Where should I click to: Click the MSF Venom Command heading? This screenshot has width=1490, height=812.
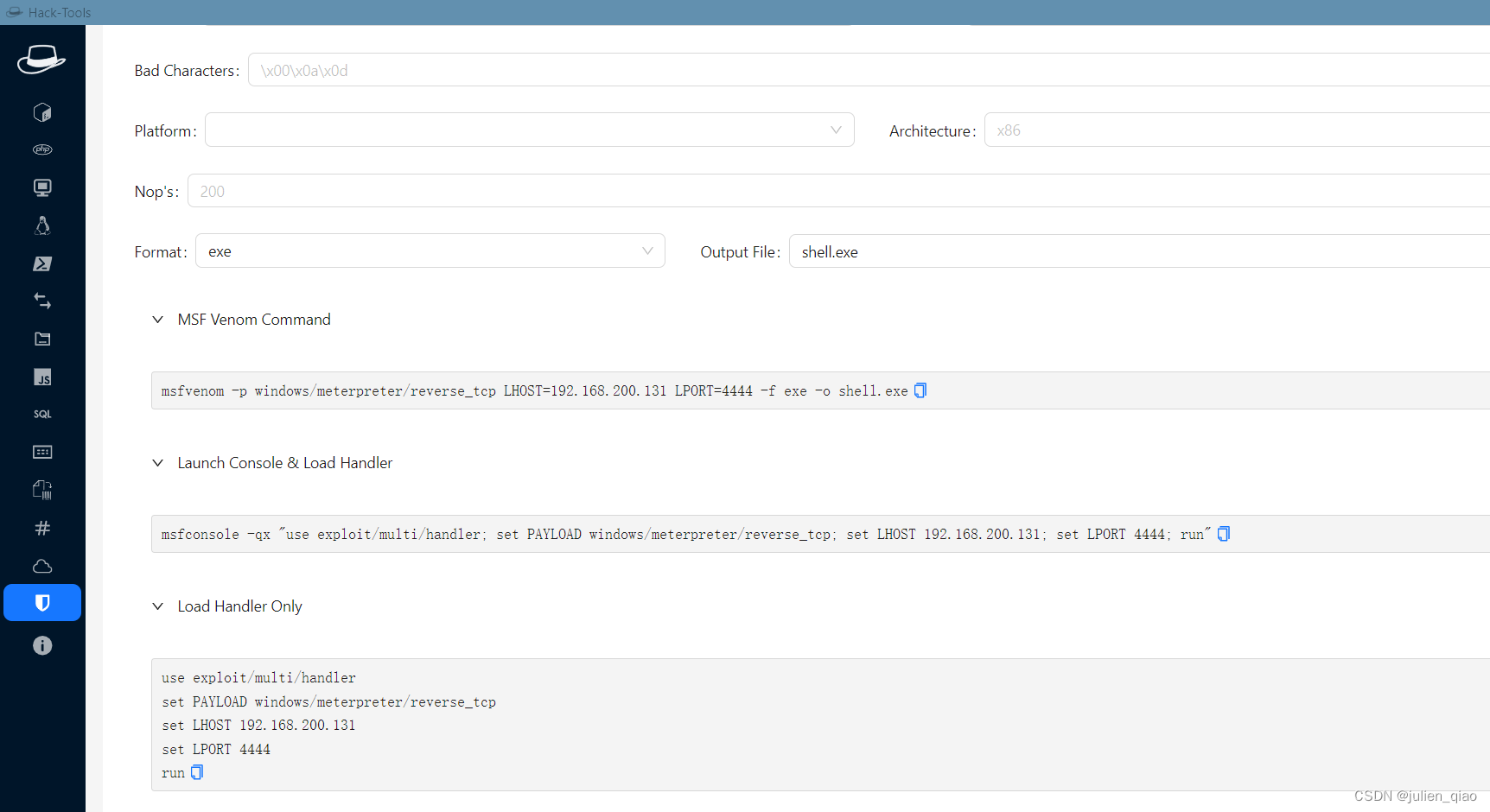pos(254,320)
